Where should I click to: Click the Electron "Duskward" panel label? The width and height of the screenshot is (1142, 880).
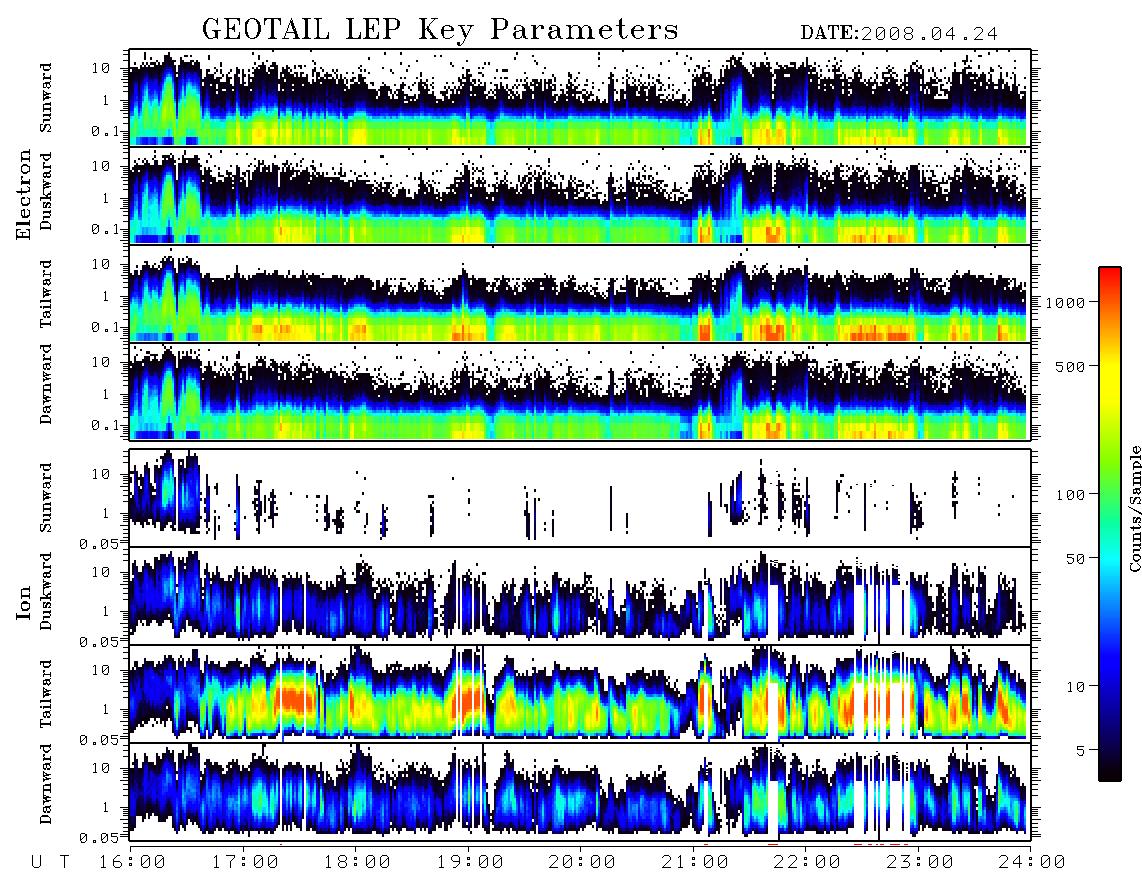[x=46, y=191]
